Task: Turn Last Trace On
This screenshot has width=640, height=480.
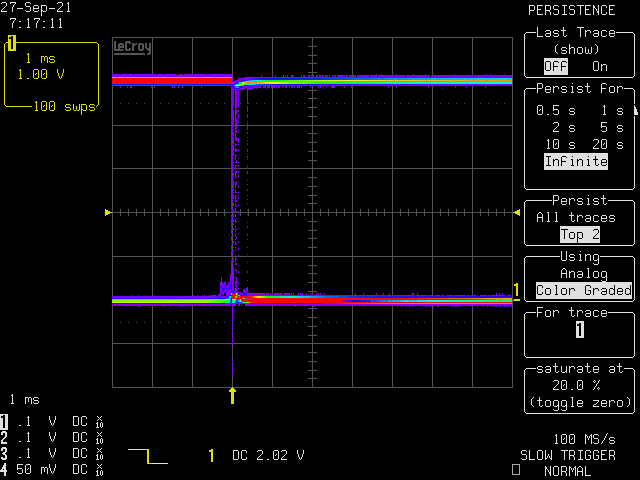Action: (x=599, y=66)
